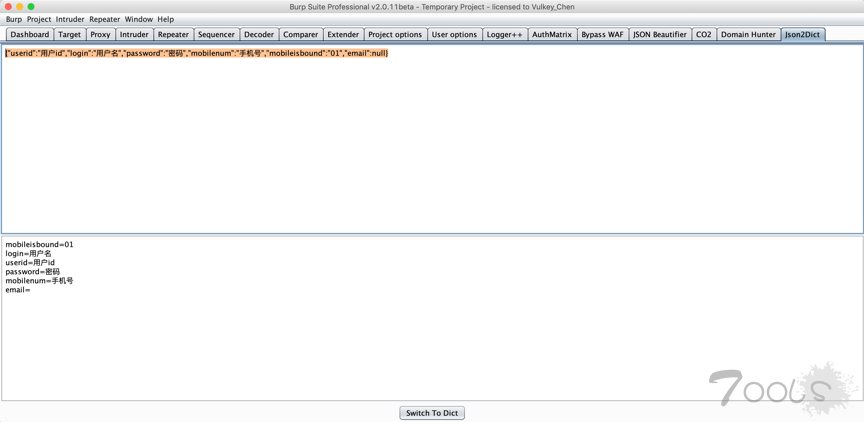The image size is (864, 422).
Task: Click the password=密码 output line
Action: [x=33, y=272]
